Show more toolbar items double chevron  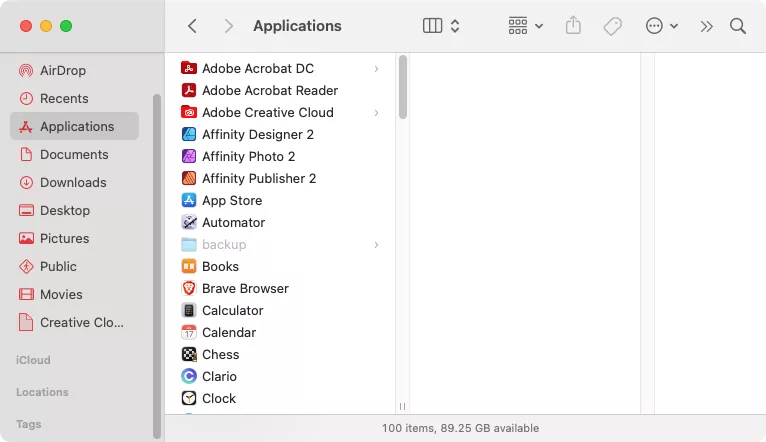point(707,26)
